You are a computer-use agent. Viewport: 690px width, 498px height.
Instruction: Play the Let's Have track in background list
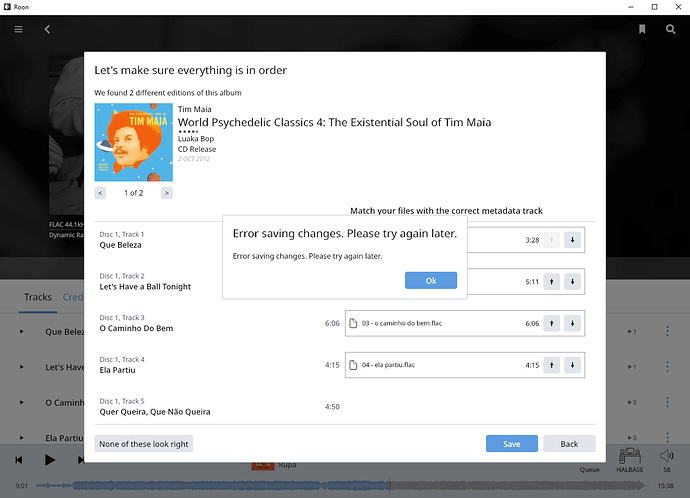click(21, 367)
